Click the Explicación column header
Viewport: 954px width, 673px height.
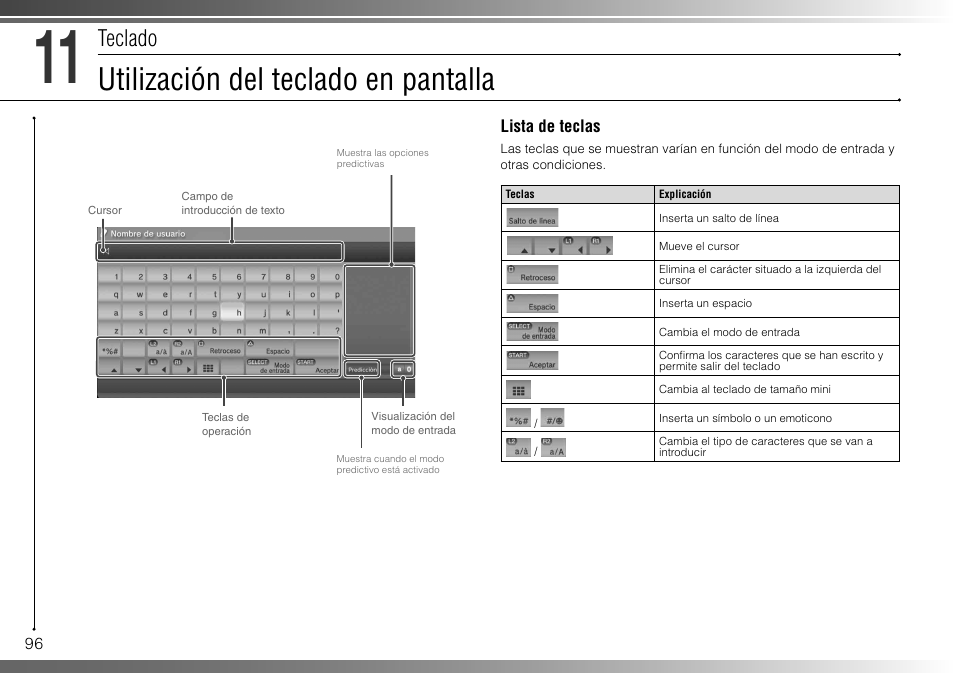click(777, 194)
